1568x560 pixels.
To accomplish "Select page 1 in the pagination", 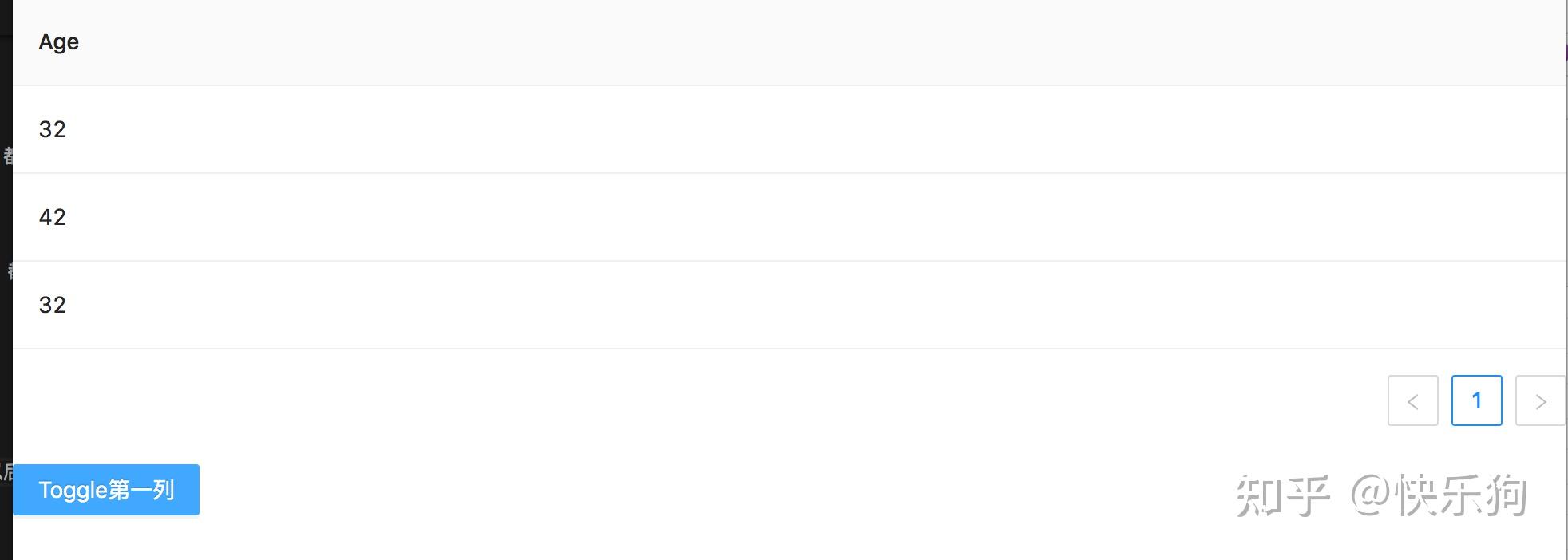I will tap(1476, 400).
